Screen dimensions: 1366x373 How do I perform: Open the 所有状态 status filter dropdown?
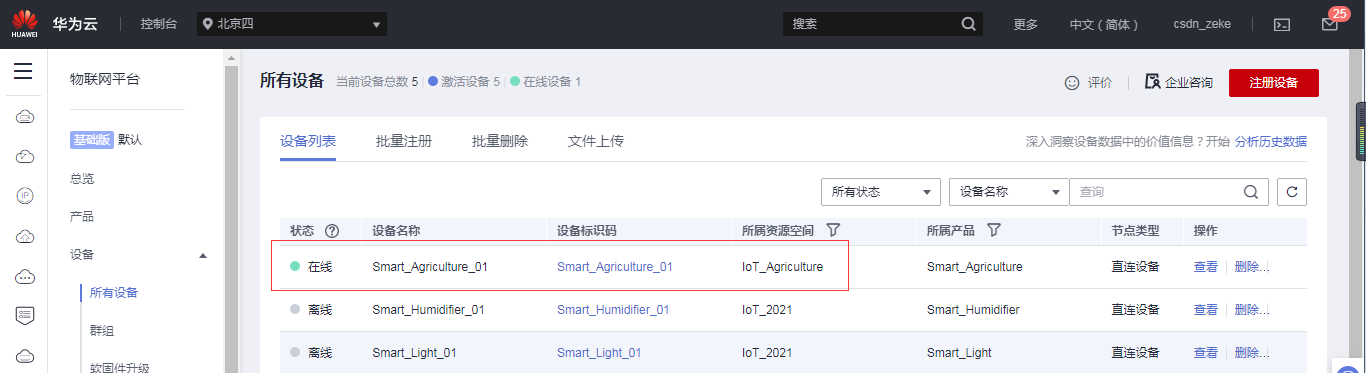881,192
